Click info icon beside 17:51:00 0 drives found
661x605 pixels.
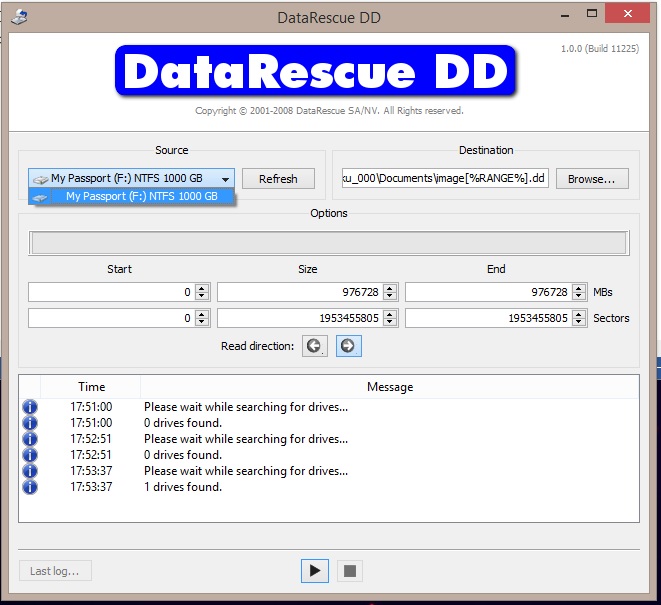click(x=30, y=423)
